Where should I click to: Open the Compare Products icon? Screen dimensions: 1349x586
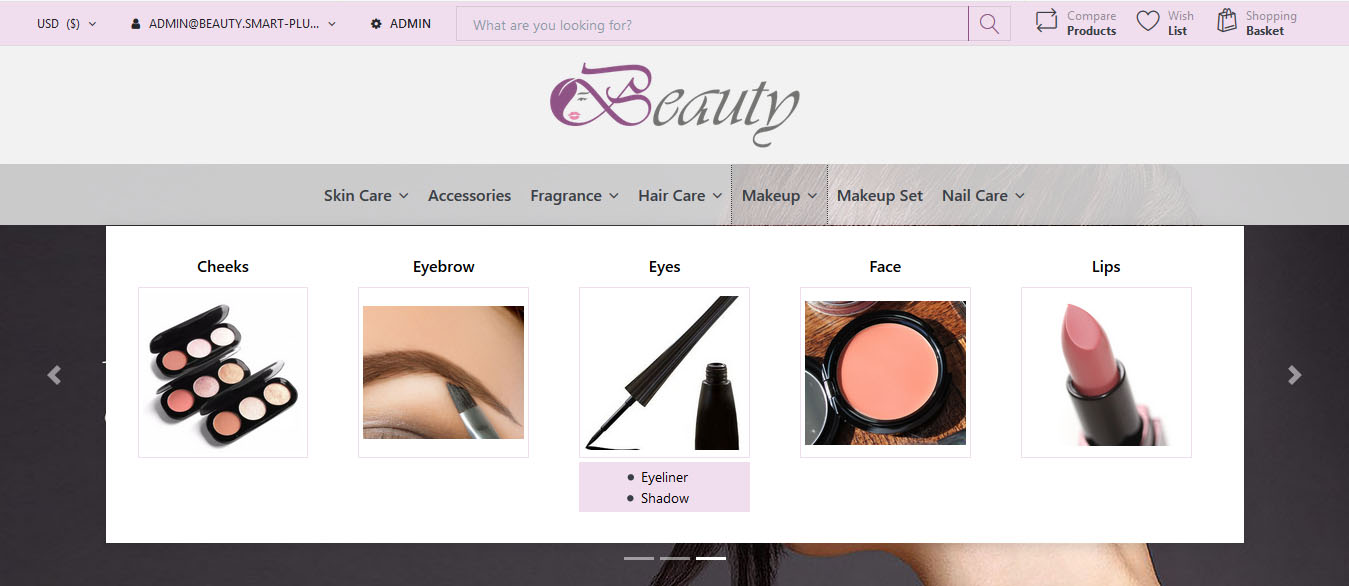coord(1046,22)
